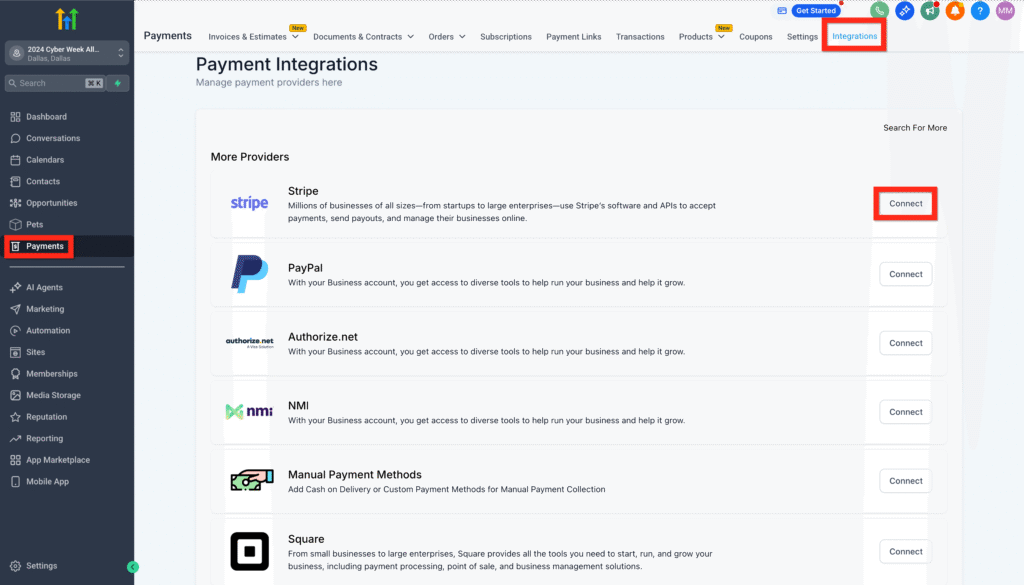Click the Search For More link
Image resolution: width=1024 pixels, height=585 pixels.
pos(914,128)
